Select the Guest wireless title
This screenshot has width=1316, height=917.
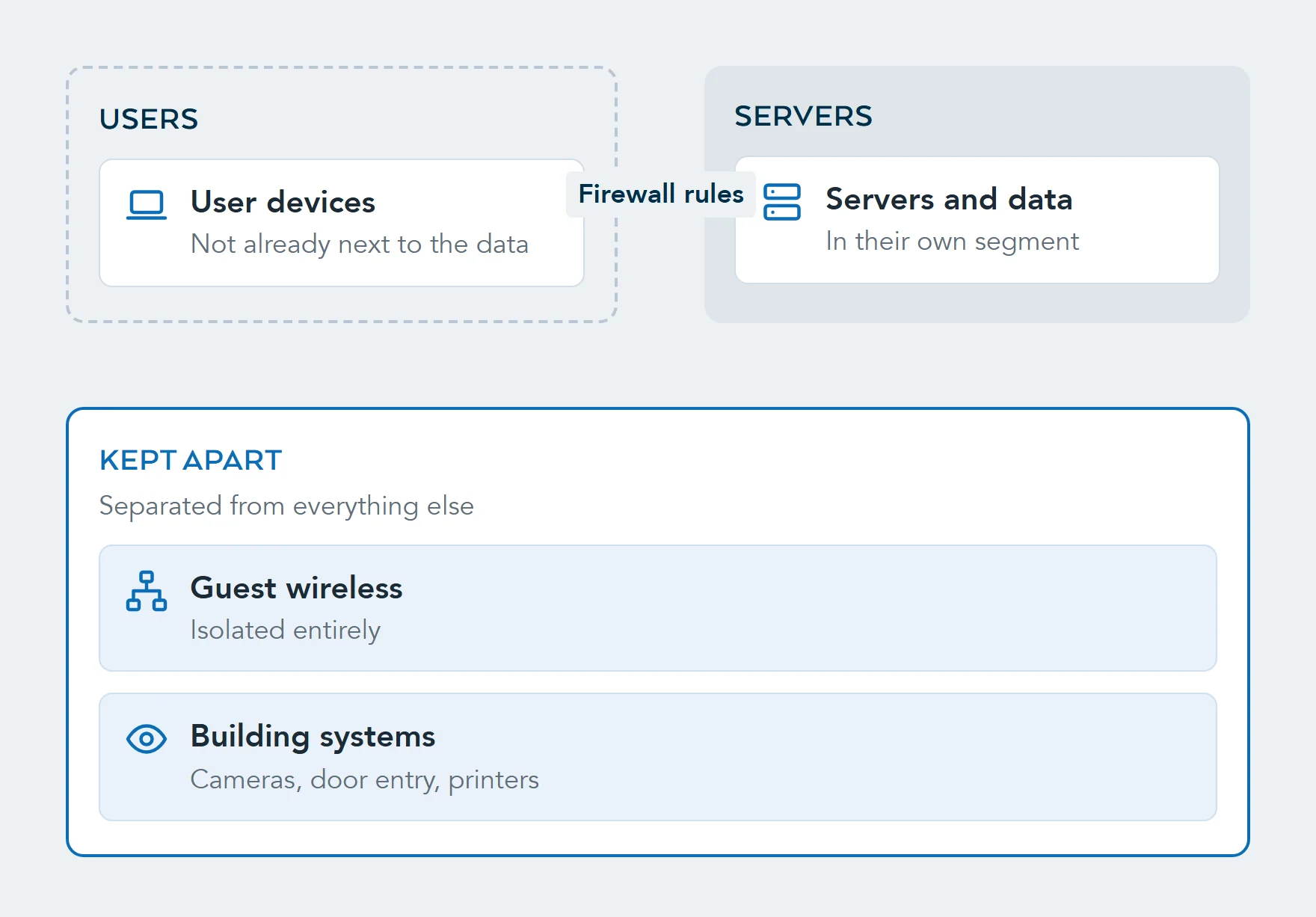coord(296,588)
